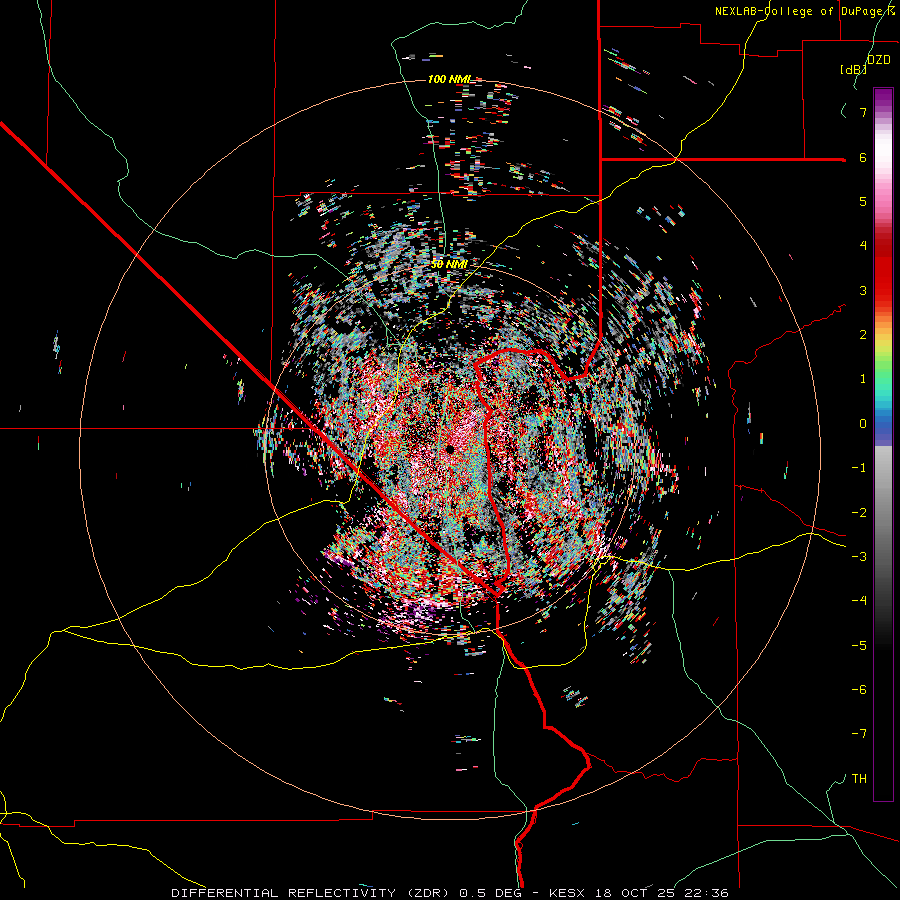900x900 pixels.
Task: Click the DIFFERENTIAL REFLECTIVITY (ZDR) title text
Action: pyautogui.click(x=313, y=893)
